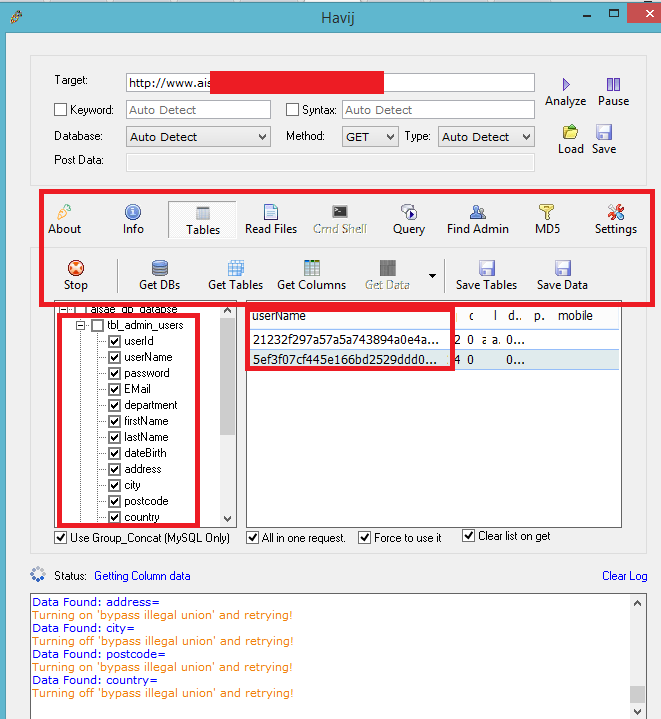
Task: Uncheck the country column
Action: (x=115, y=517)
